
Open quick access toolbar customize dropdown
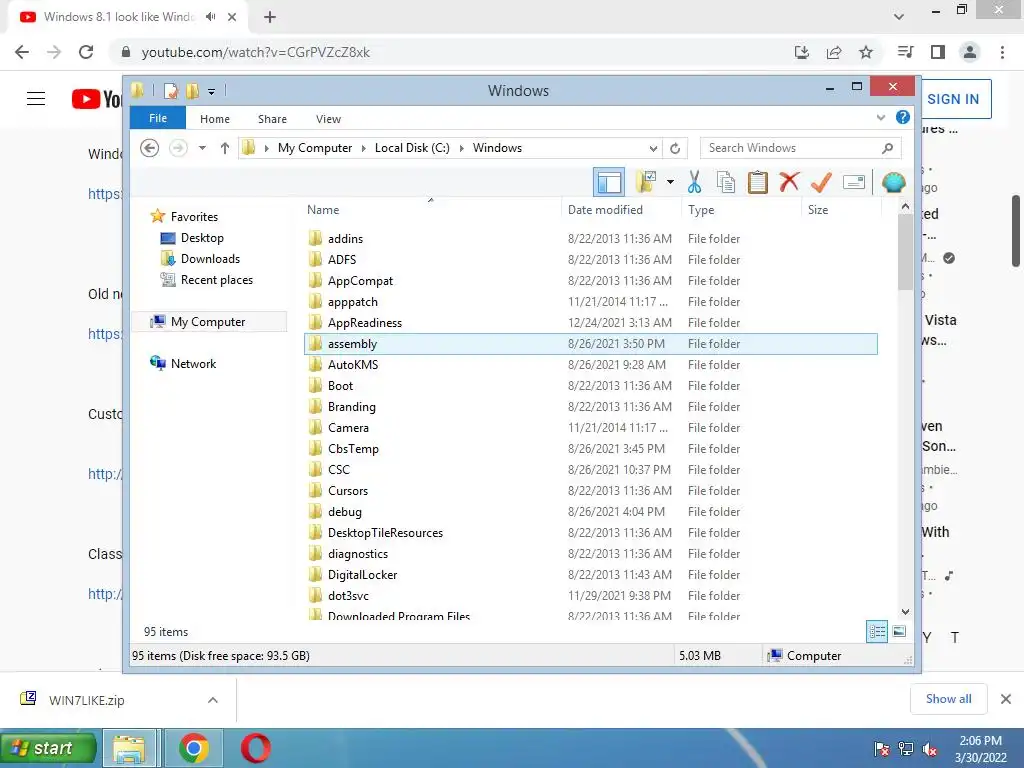tap(212, 91)
